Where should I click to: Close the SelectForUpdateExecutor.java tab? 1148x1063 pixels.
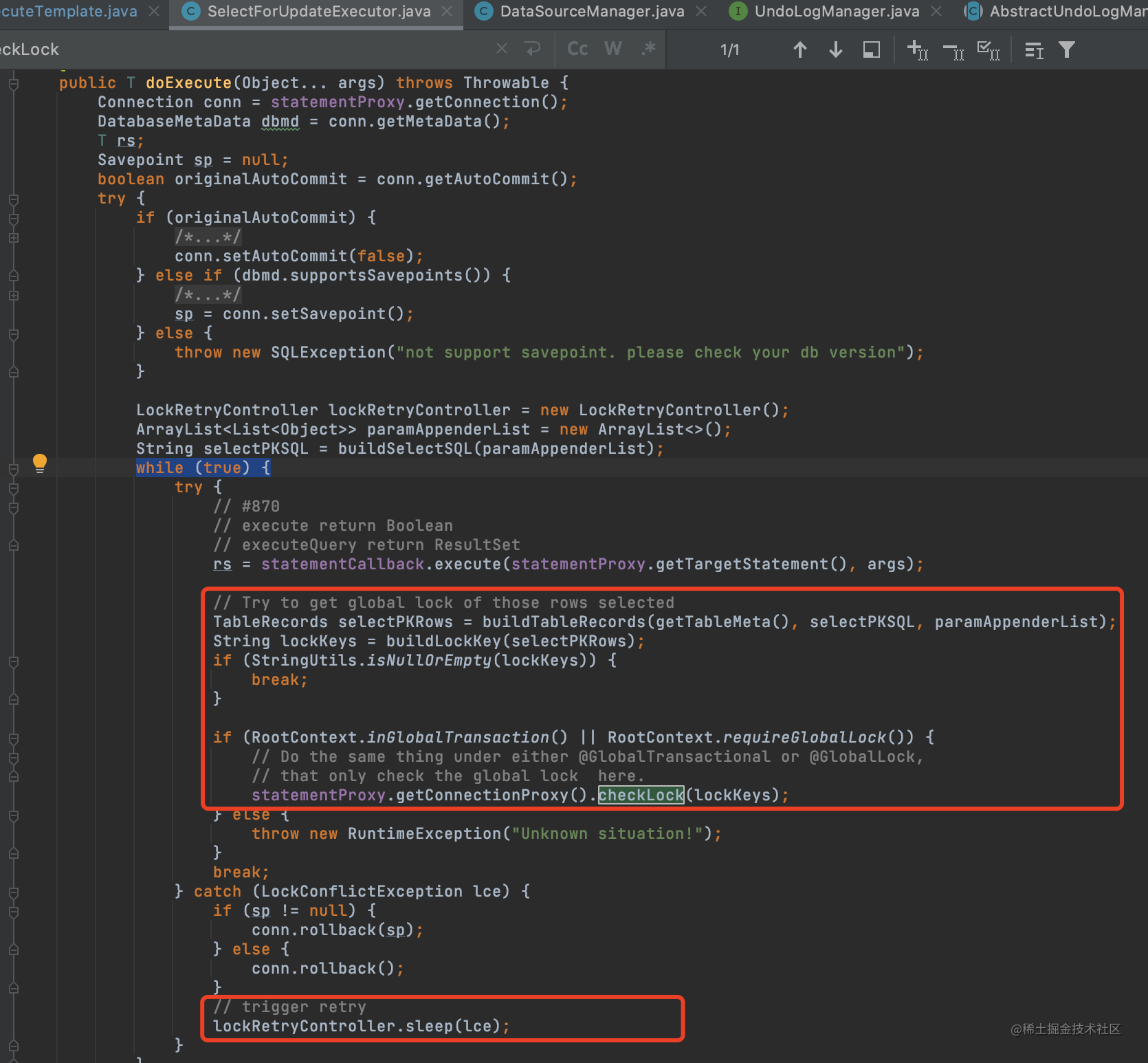[x=447, y=11]
